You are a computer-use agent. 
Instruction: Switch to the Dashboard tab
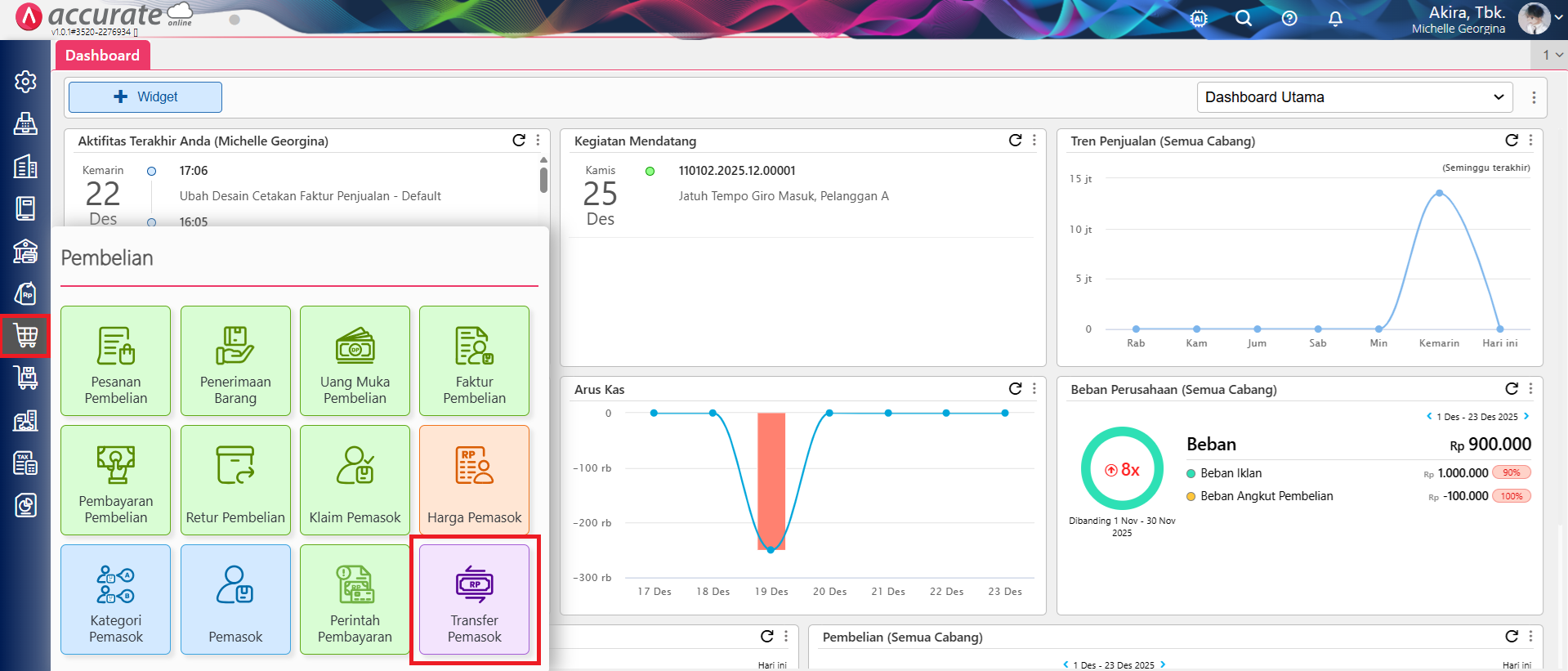click(103, 56)
